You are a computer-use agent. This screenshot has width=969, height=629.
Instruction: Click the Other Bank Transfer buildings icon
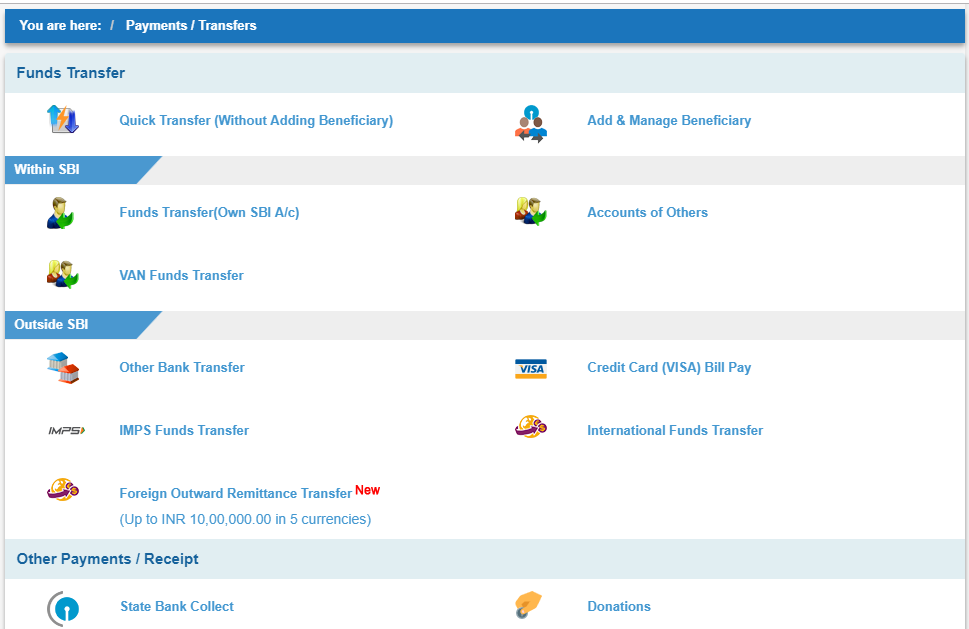coord(63,368)
